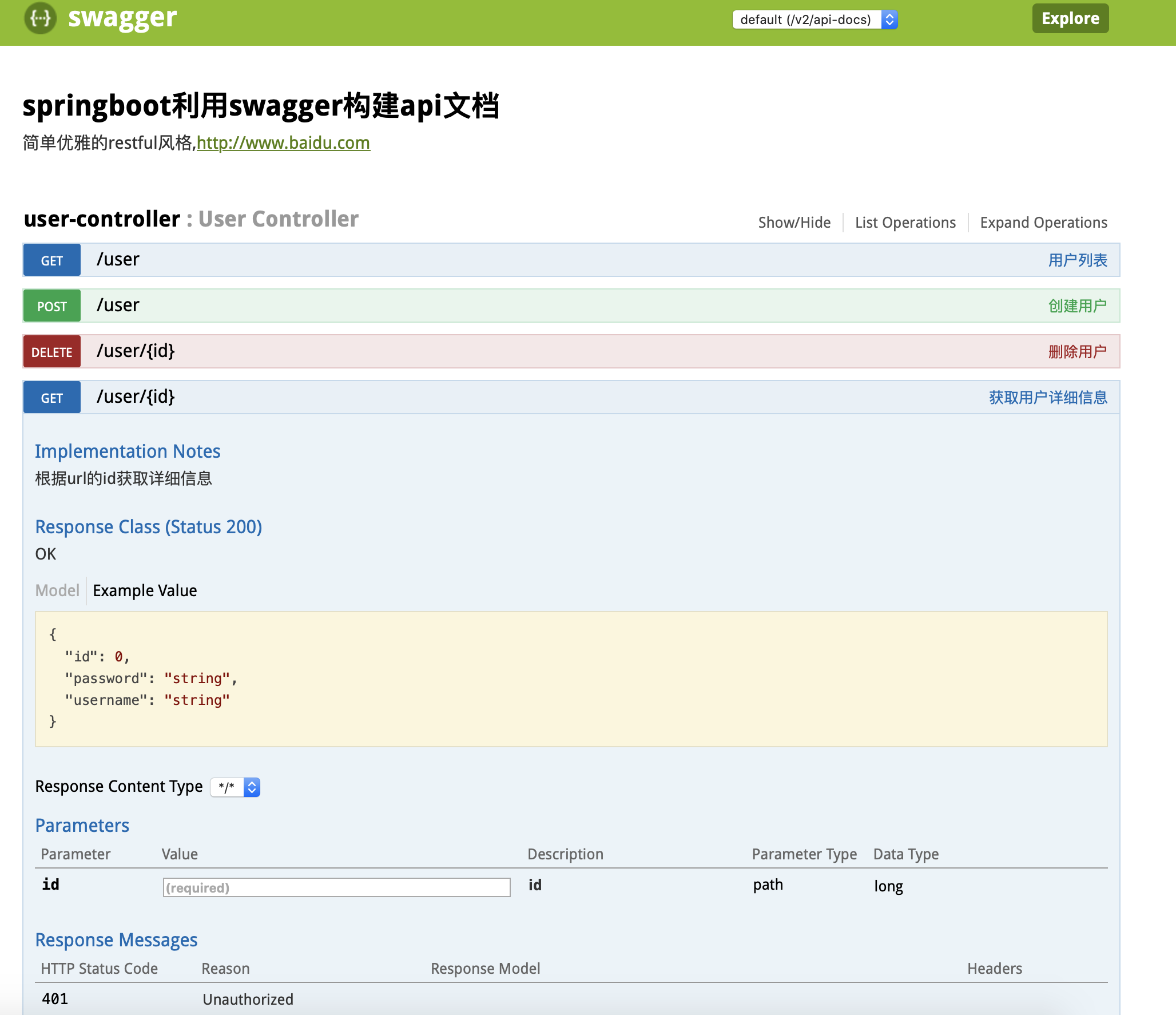
Task: Click the OK response text
Action: 46,554
